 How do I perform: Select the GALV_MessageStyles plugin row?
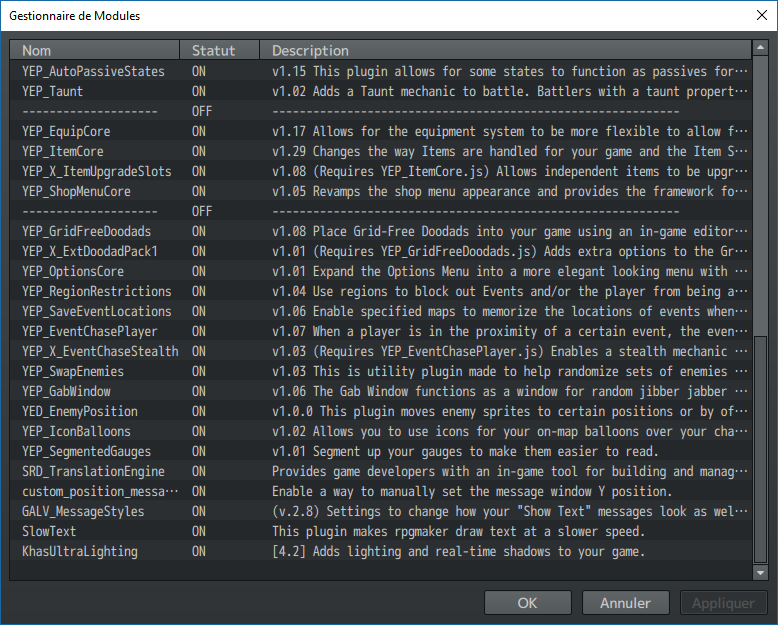click(381, 511)
